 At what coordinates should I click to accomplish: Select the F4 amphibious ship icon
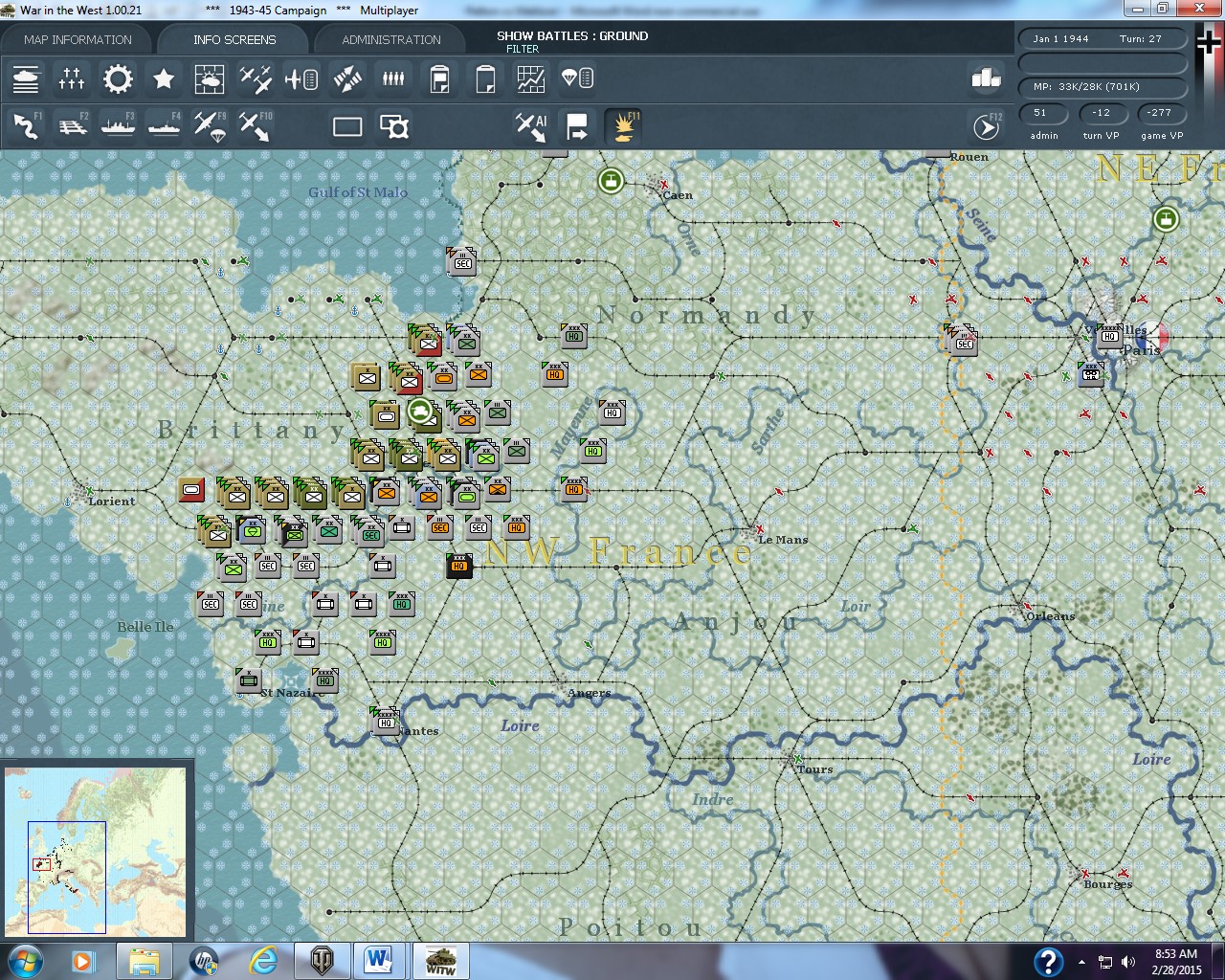[164, 126]
